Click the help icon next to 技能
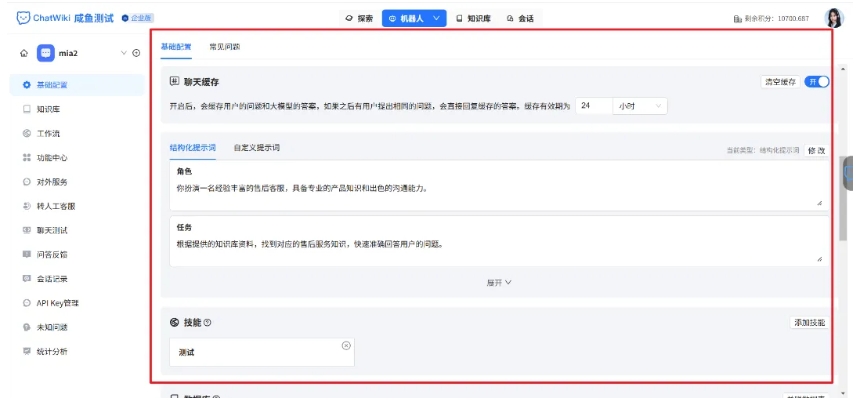856x400 pixels. (x=208, y=323)
